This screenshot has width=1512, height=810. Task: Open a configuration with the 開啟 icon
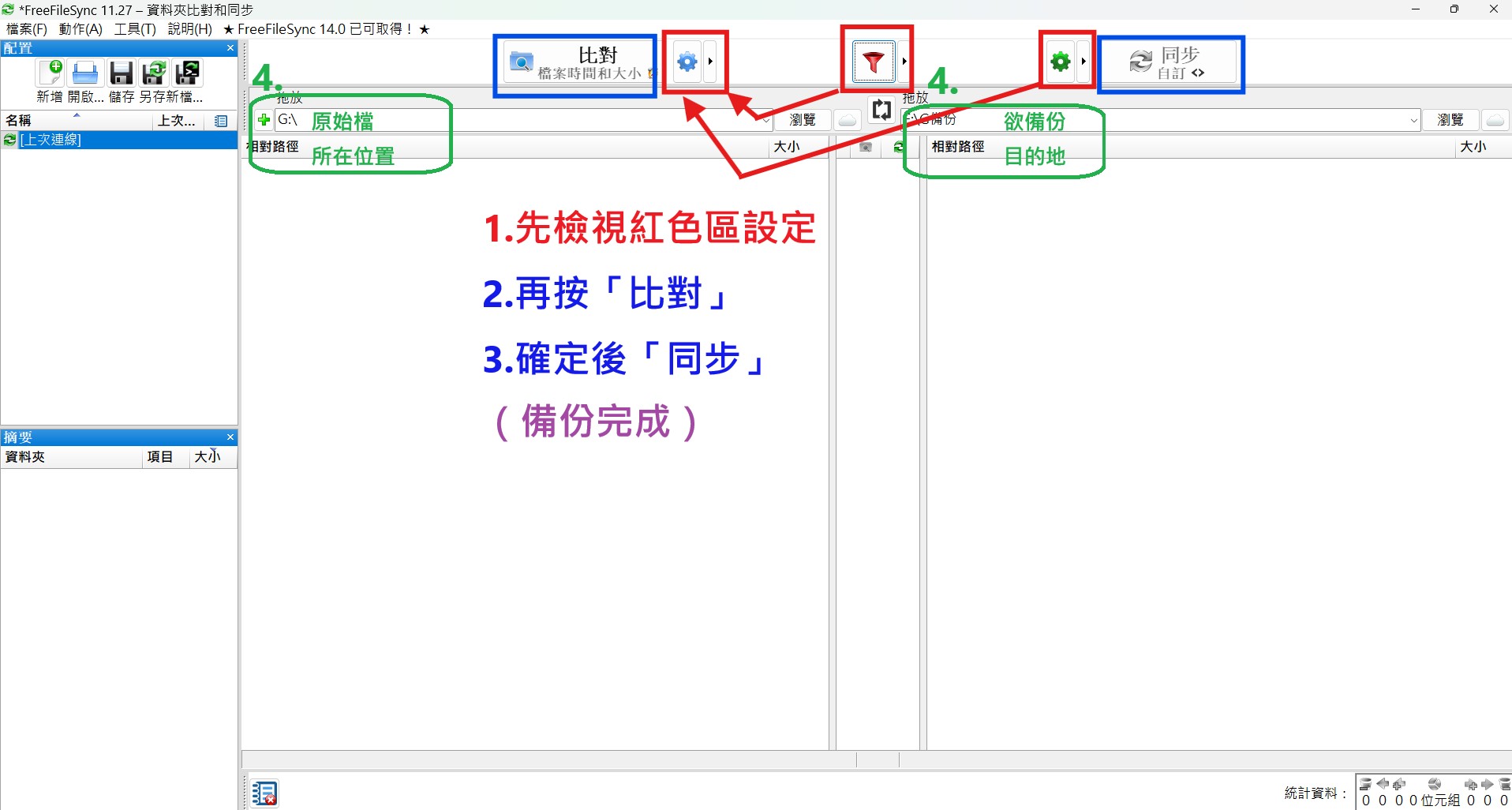pyautogui.click(x=84, y=73)
